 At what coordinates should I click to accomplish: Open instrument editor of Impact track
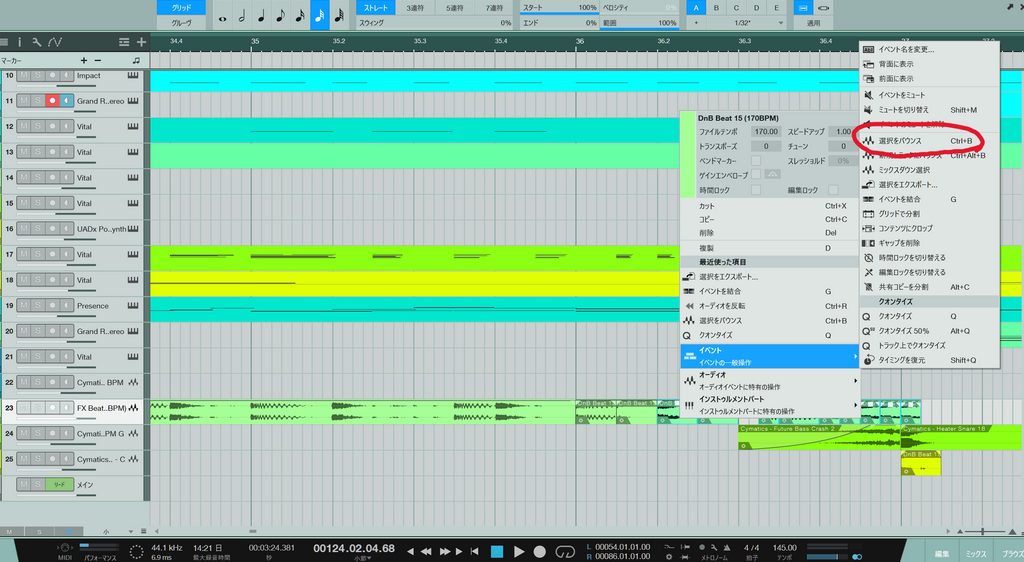pyautogui.click(x=133, y=75)
